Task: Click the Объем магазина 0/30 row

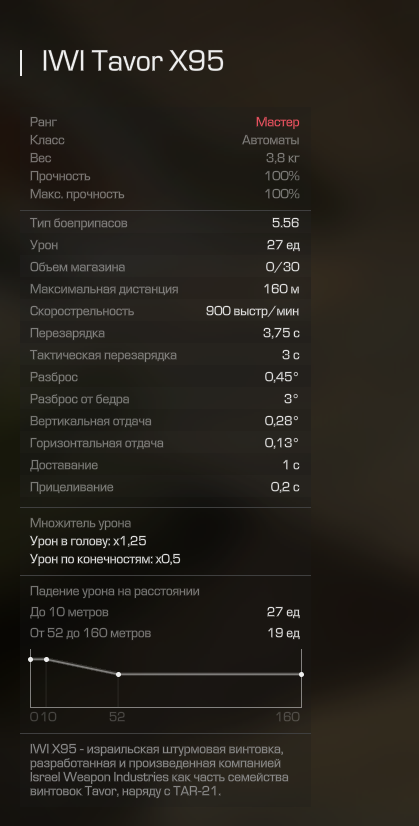Action: coord(165,267)
